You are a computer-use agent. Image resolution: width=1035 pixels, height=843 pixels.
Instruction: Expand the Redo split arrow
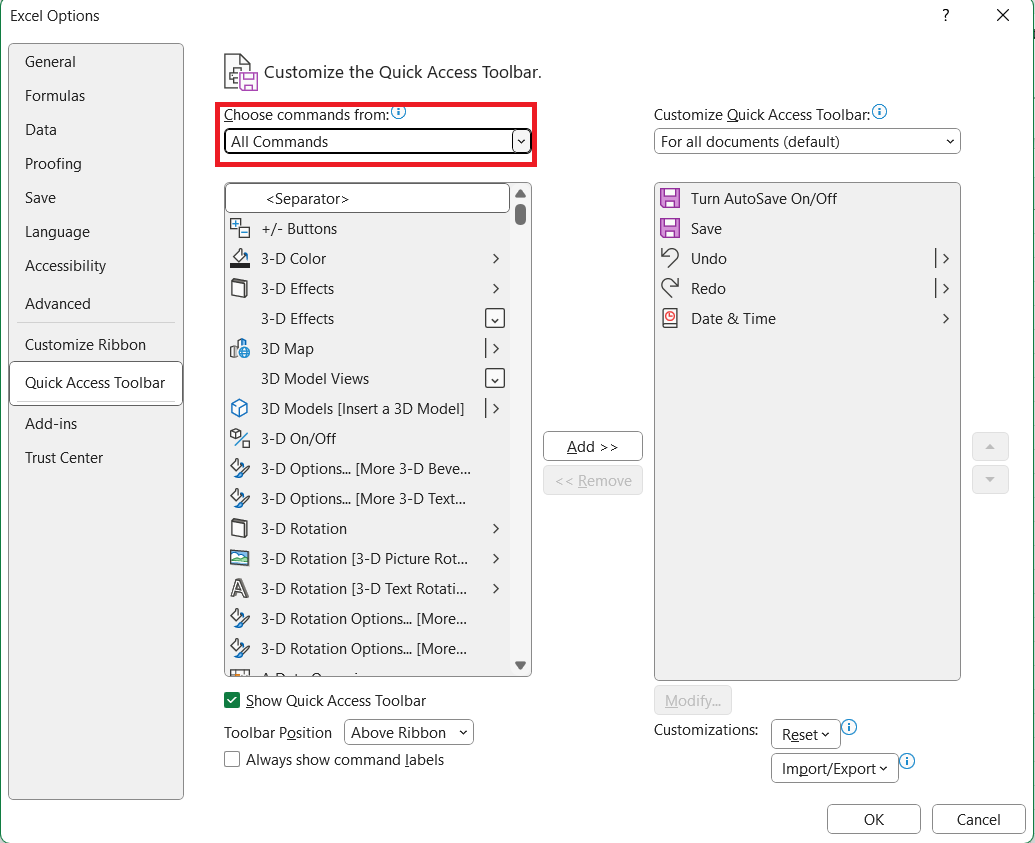[946, 288]
